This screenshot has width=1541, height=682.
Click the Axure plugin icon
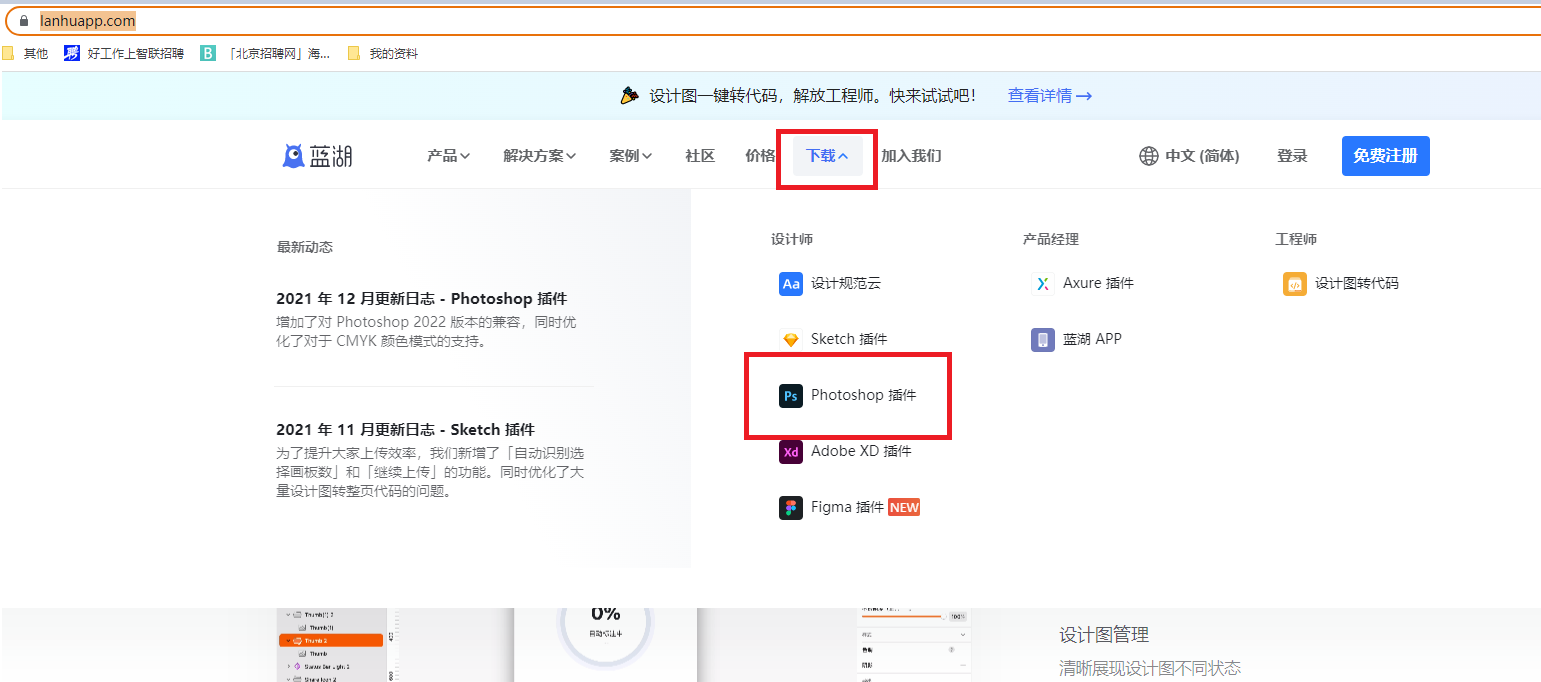[1043, 284]
